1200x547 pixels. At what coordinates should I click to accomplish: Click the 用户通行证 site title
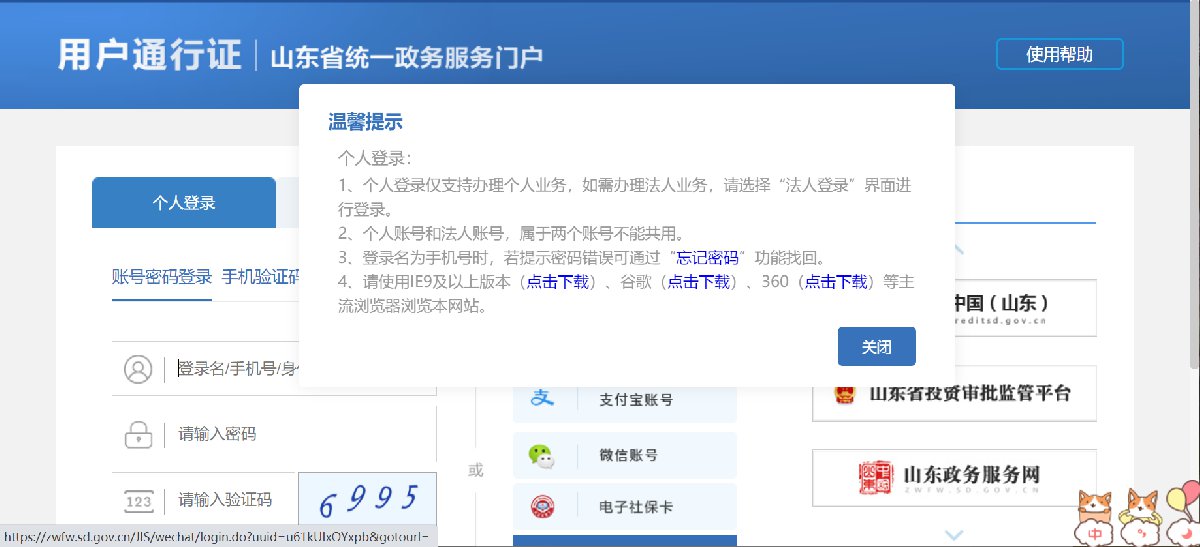149,54
